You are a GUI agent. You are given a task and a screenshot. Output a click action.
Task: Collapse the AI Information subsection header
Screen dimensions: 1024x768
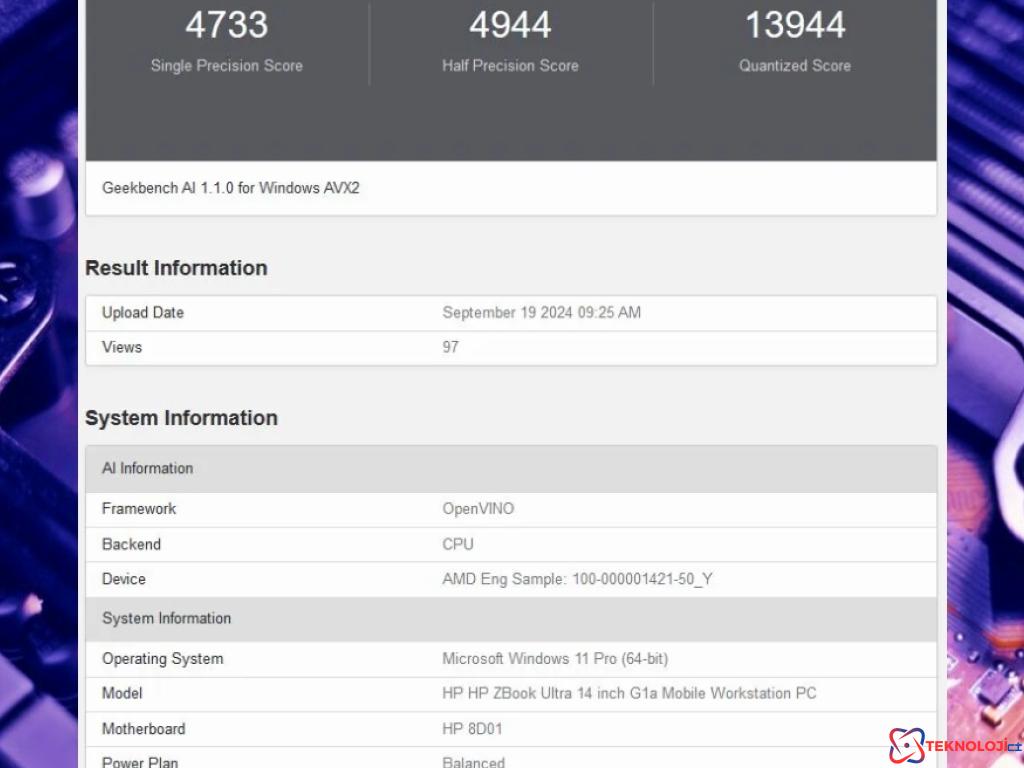click(x=147, y=468)
